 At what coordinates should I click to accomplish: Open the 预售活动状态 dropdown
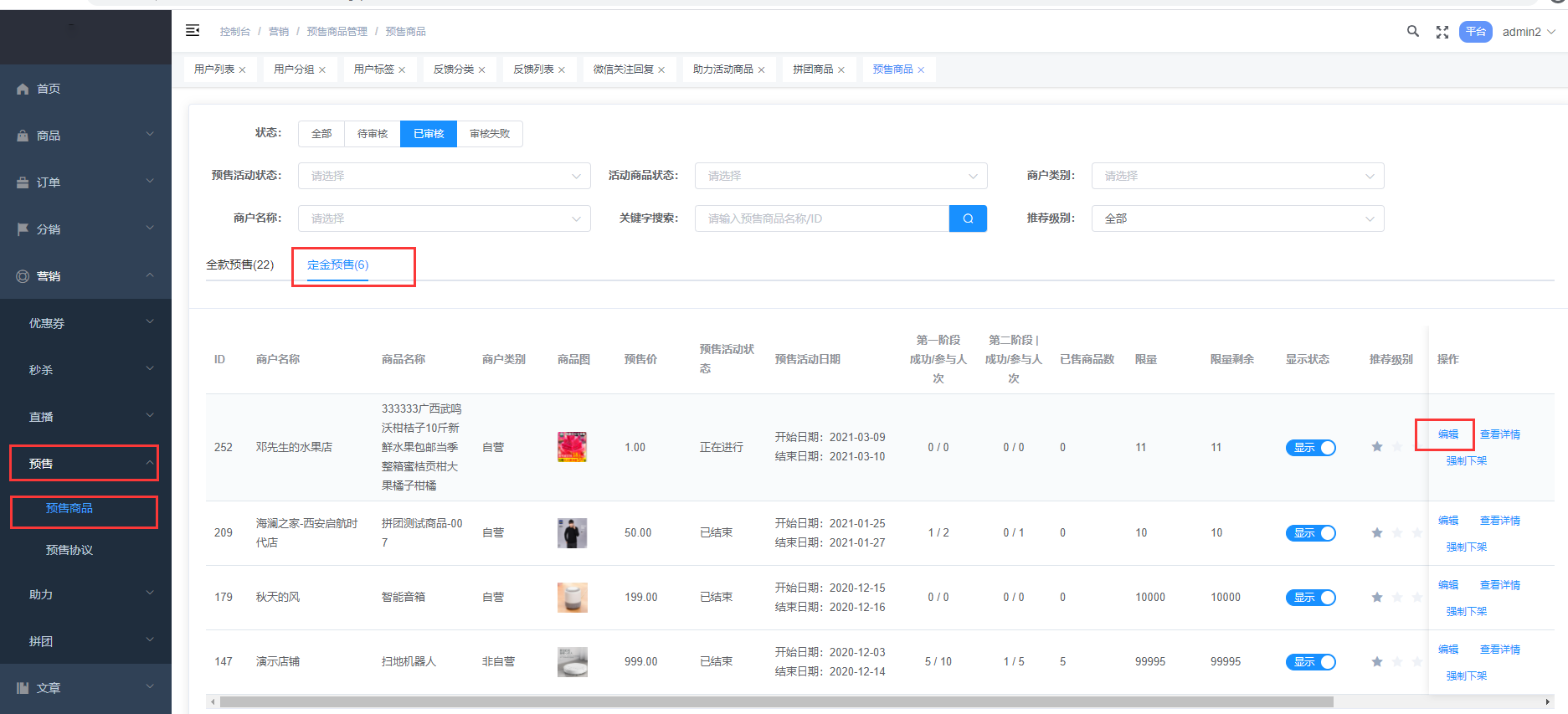(x=444, y=176)
